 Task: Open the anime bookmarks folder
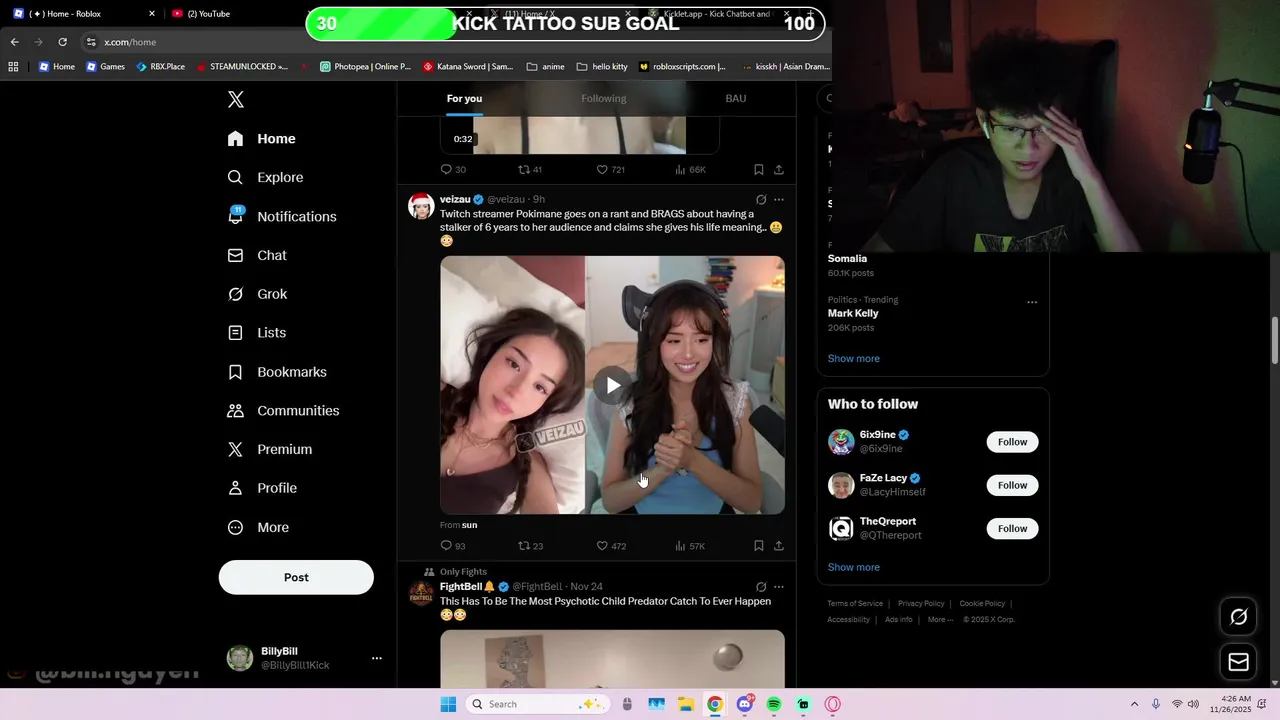click(545, 67)
